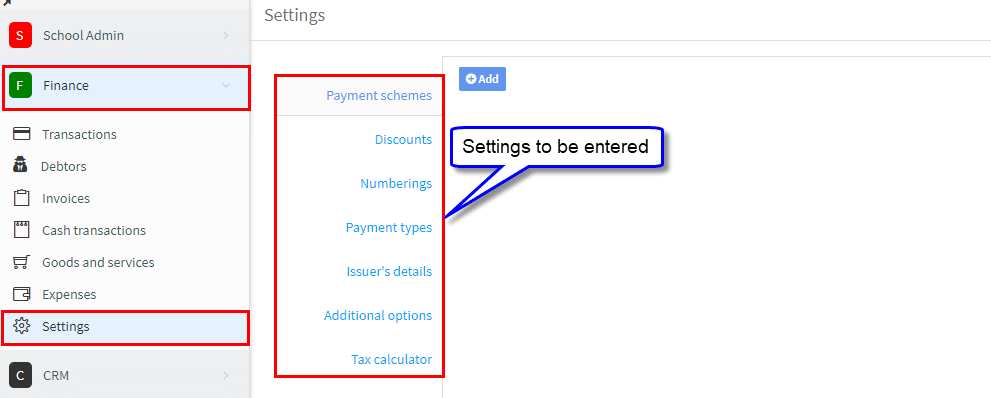Click the Debtors spy icon
The width and height of the screenshot is (991, 398).
click(20, 166)
